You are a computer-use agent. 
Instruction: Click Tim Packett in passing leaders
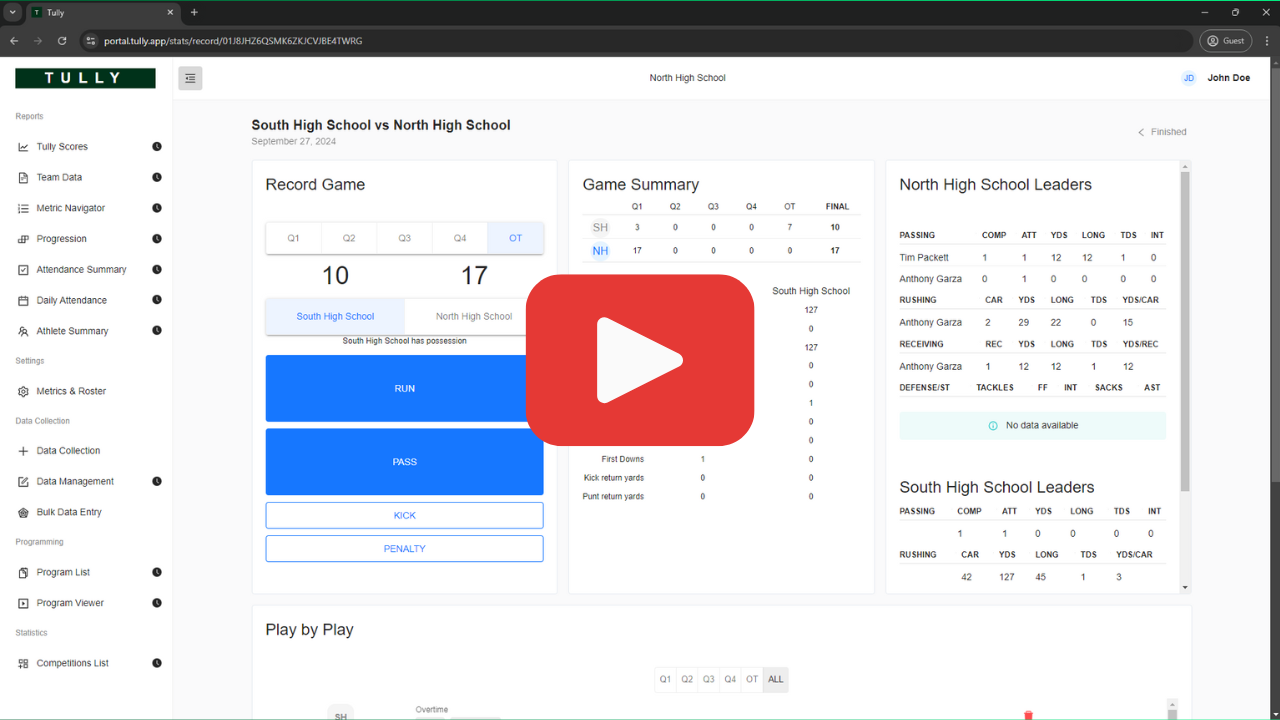(924, 257)
